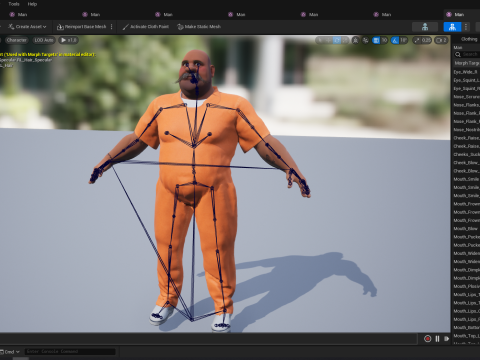Open the Create Asset dropdown
Screen dimensions: 480x360
pyautogui.click(x=27, y=27)
